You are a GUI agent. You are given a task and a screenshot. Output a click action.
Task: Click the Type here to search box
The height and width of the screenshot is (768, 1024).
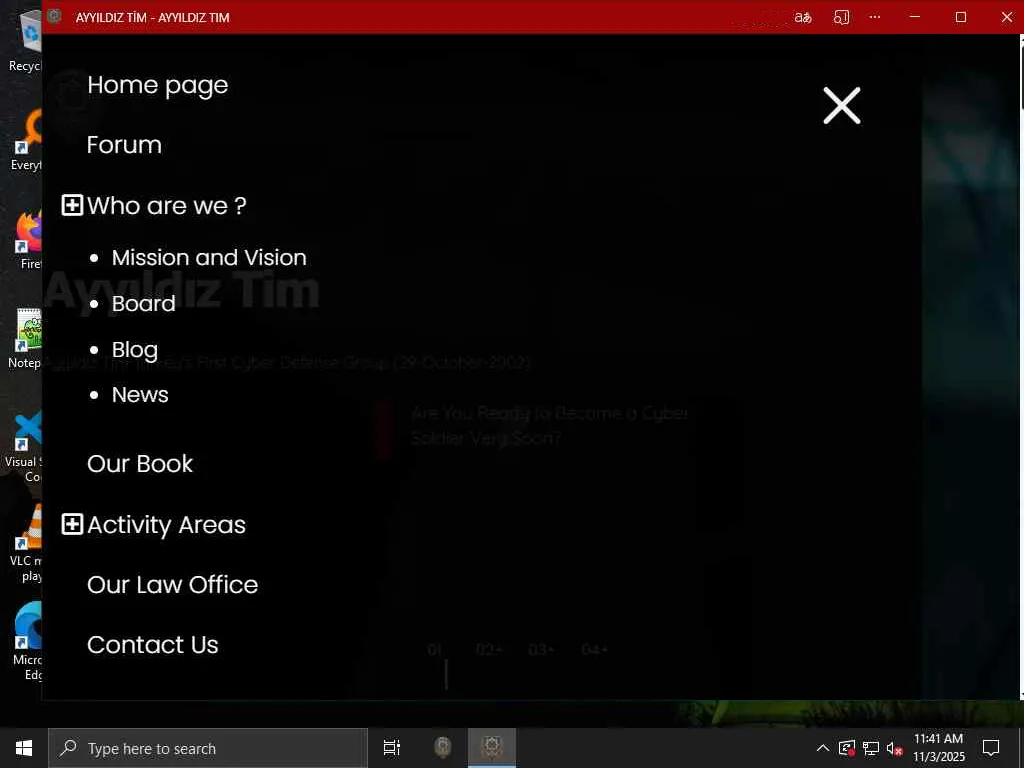tap(208, 748)
